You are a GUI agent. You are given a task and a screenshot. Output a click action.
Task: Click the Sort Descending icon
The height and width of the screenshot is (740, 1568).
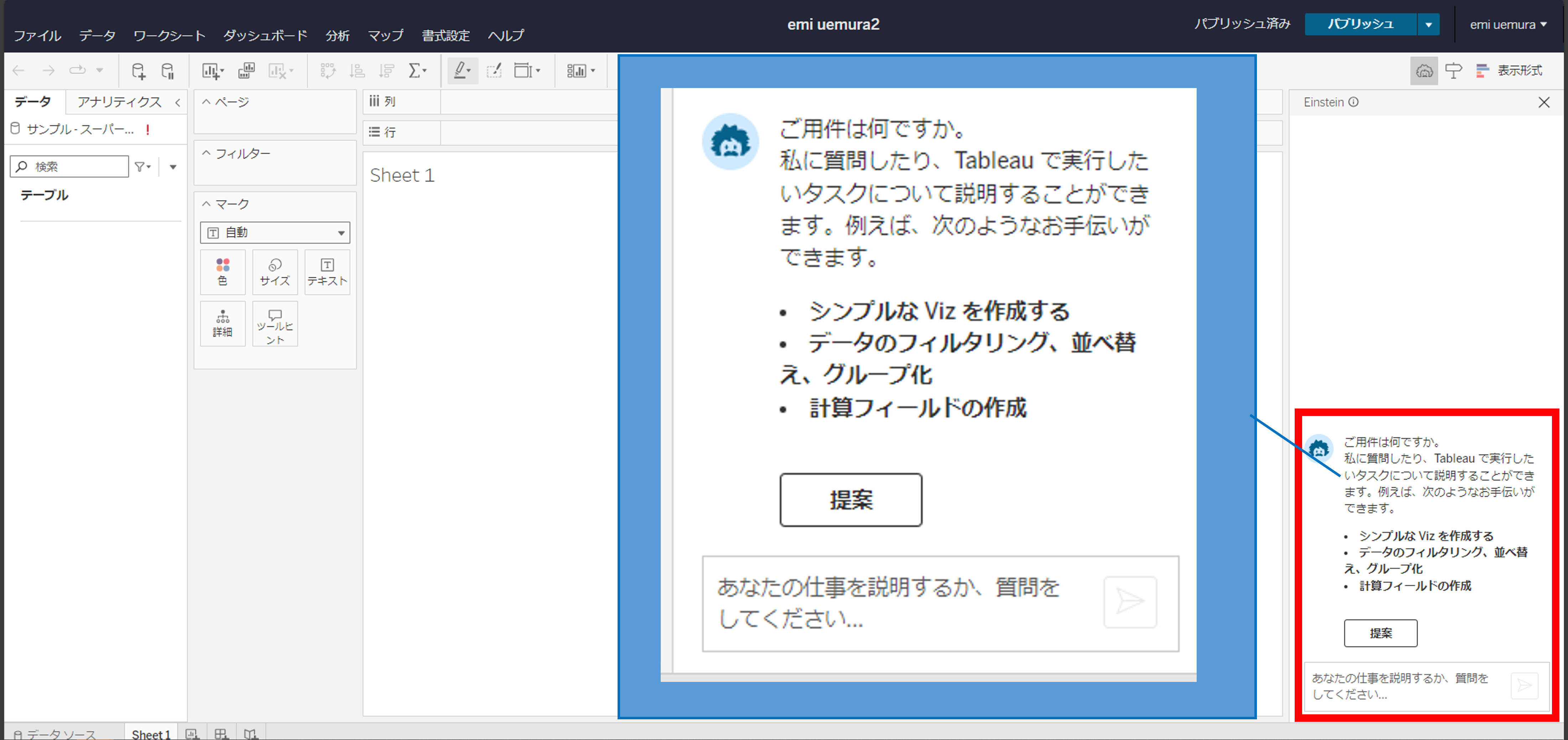387,71
